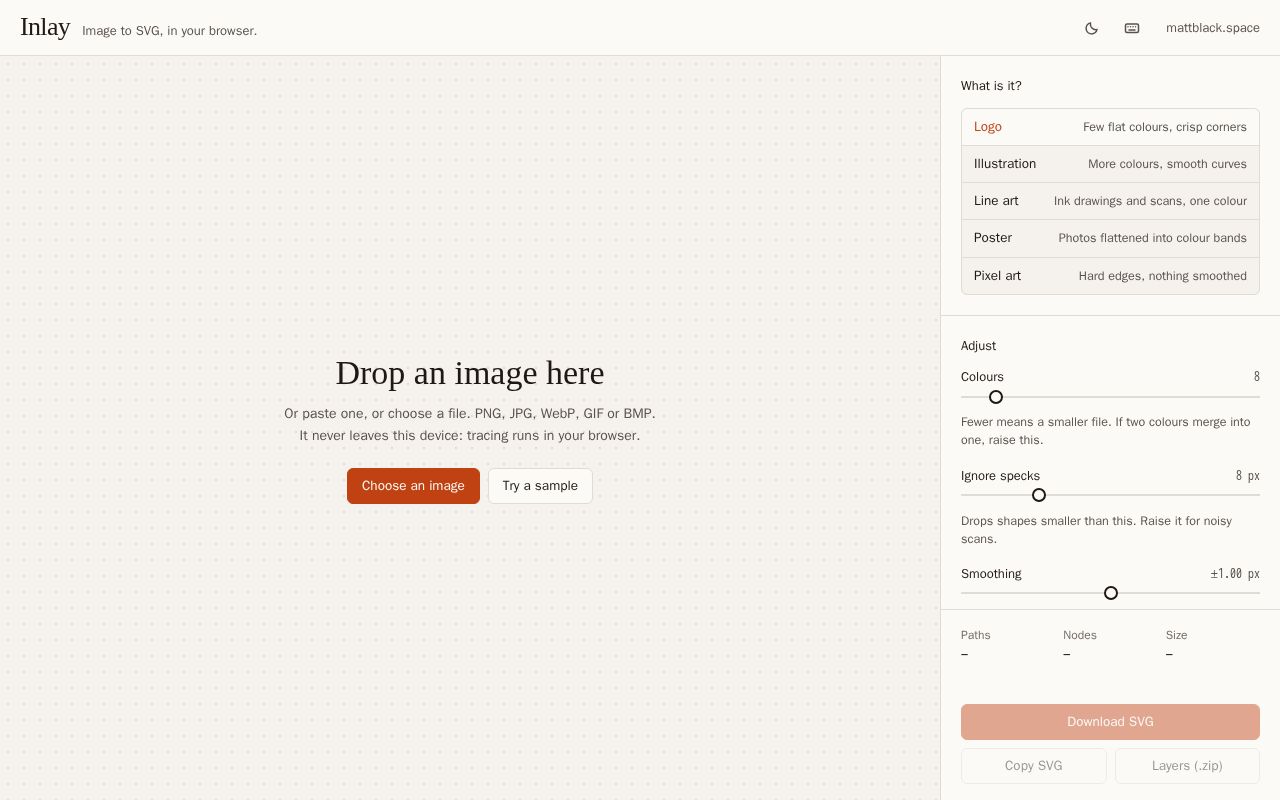Click the 'Photos flattened into colour bands' description
Image resolution: width=1280 pixels, height=800 pixels.
coord(1153,238)
